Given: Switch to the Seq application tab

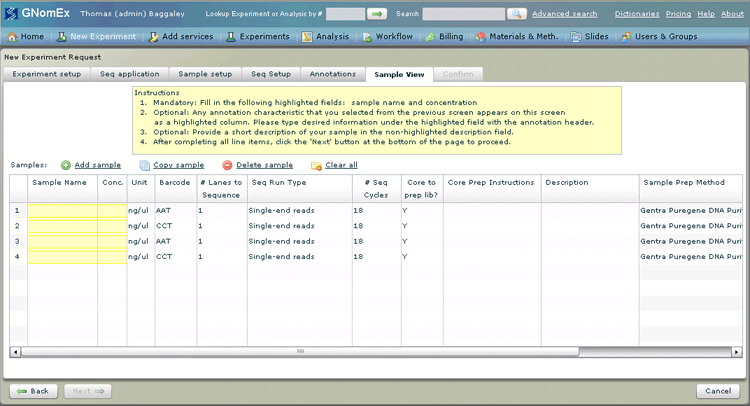Looking at the screenshot, I should click(x=130, y=74).
